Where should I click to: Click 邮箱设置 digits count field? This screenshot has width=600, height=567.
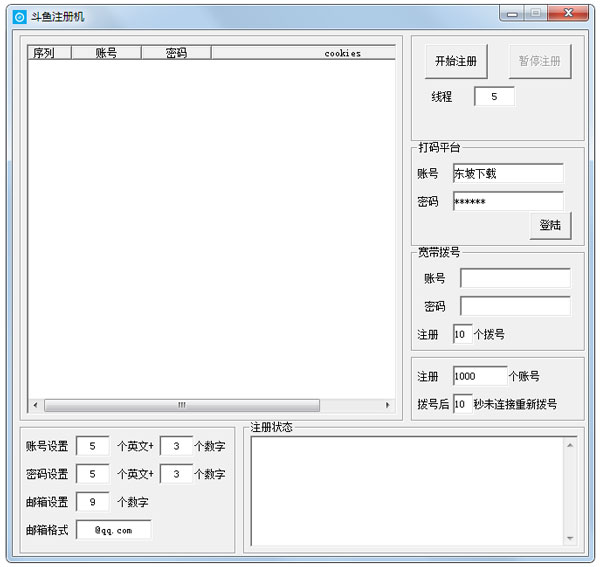coord(93,502)
